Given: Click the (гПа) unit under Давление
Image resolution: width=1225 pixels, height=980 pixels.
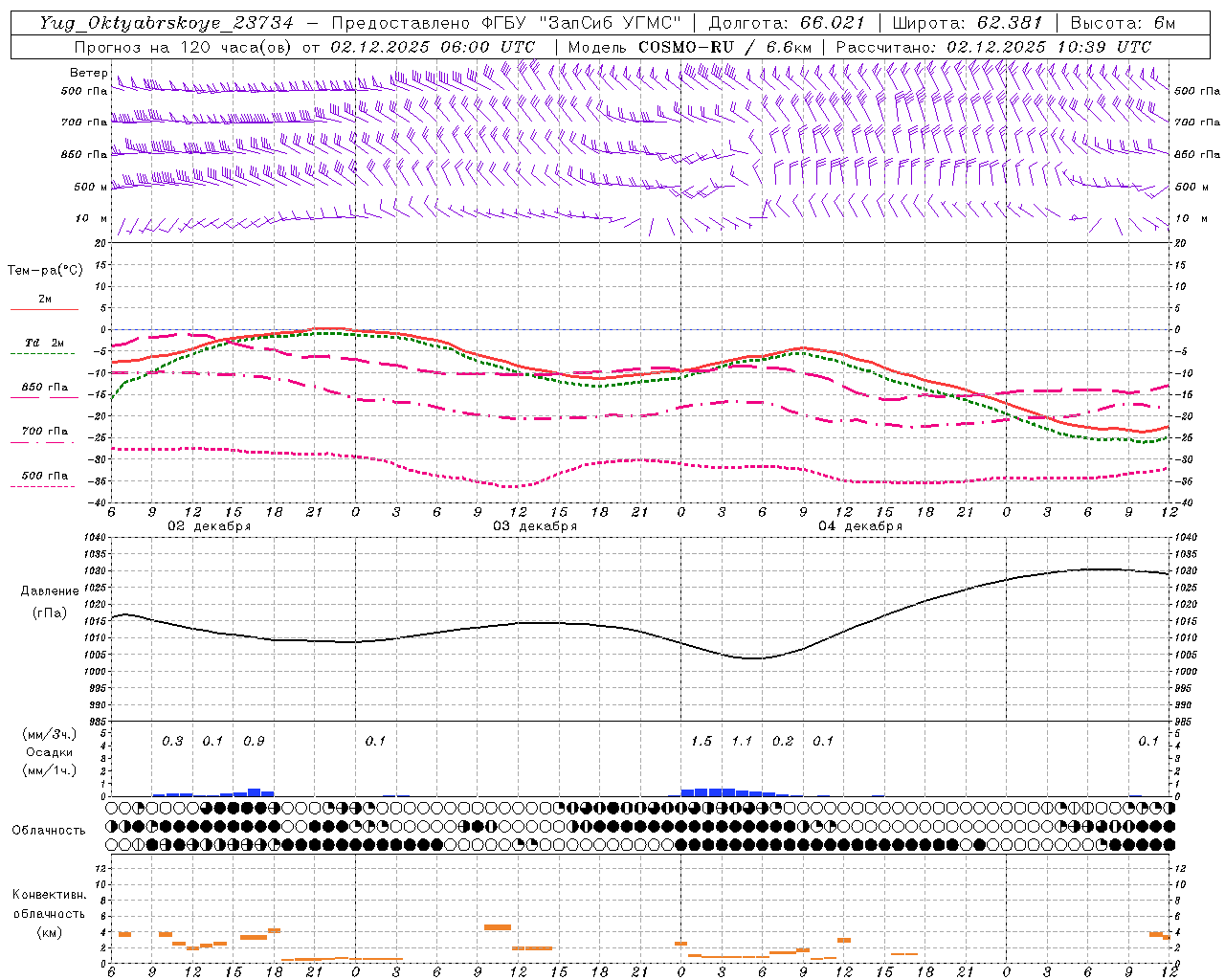Looking at the screenshot, I should (50, 613).
